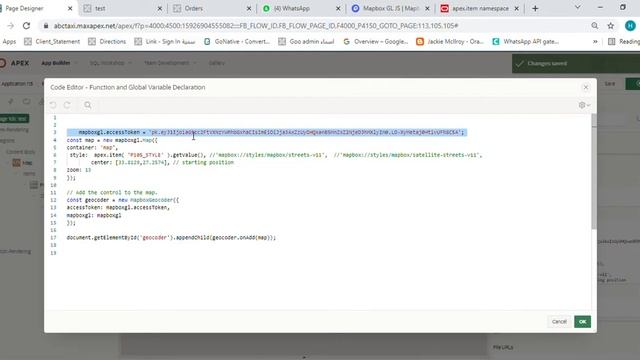Cancel the Code Editor dialog
640x360 pixels.
pyautogui.click(x=559, y=322)
